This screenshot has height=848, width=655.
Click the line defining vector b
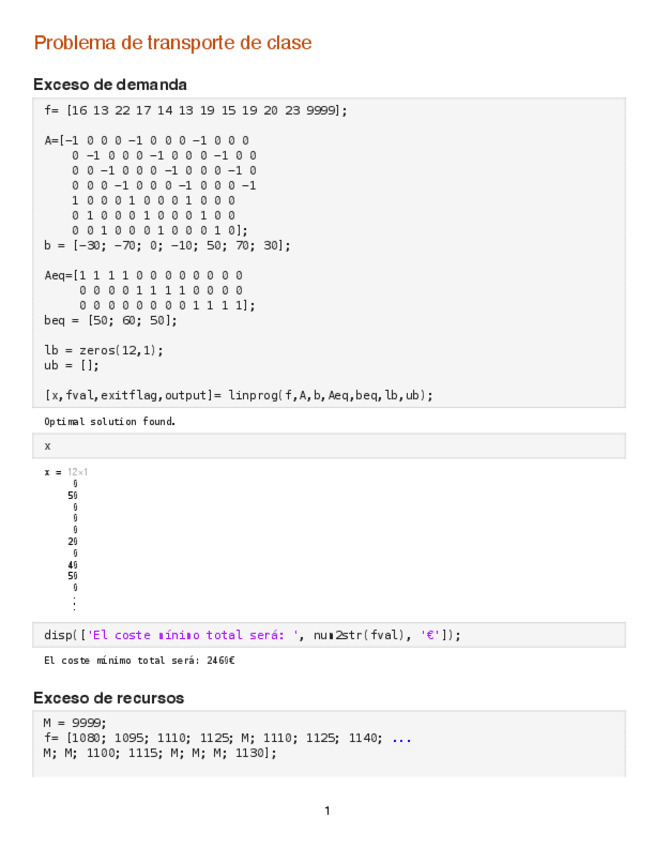[167, 245]
